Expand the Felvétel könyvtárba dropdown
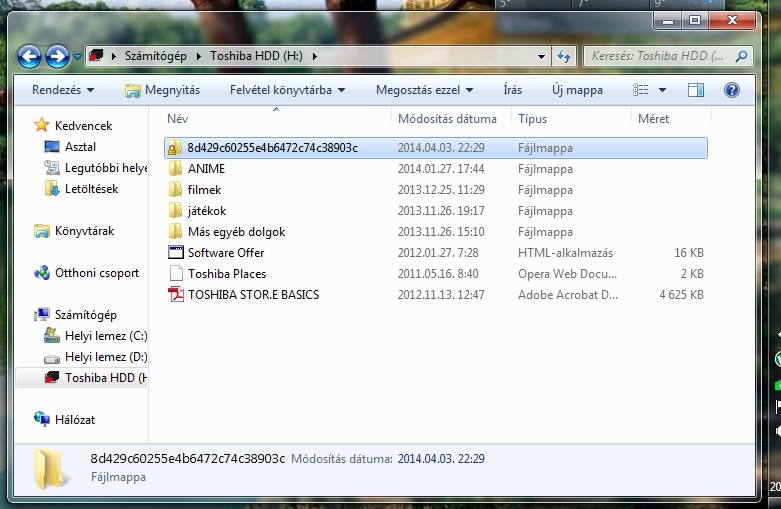This screenshot has height=509, width=781. (287, 90)
